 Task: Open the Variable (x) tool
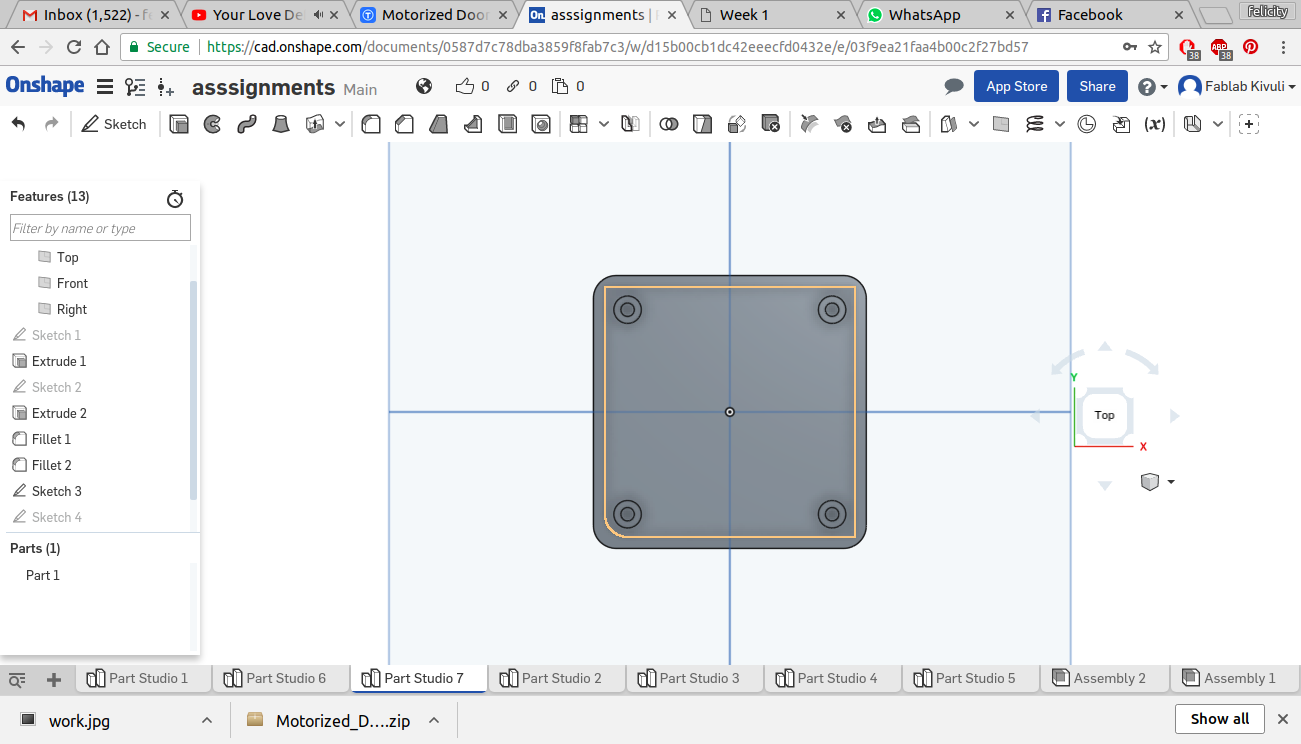pos(1155,124)
